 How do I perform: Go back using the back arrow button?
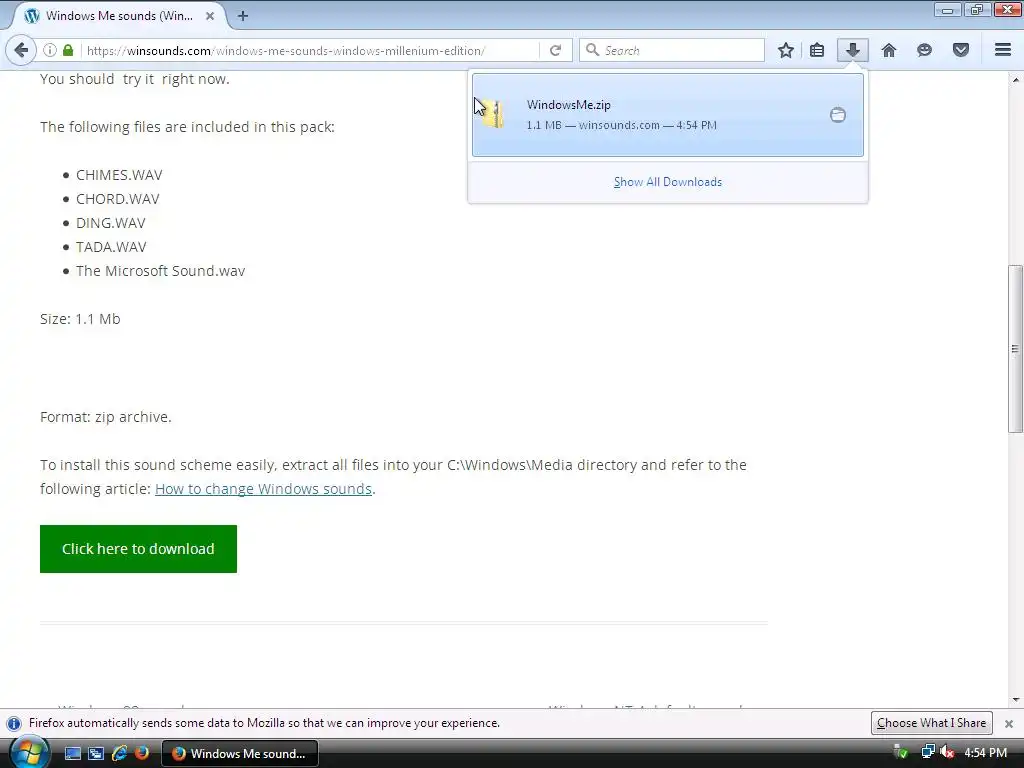(x=21, y=50)
